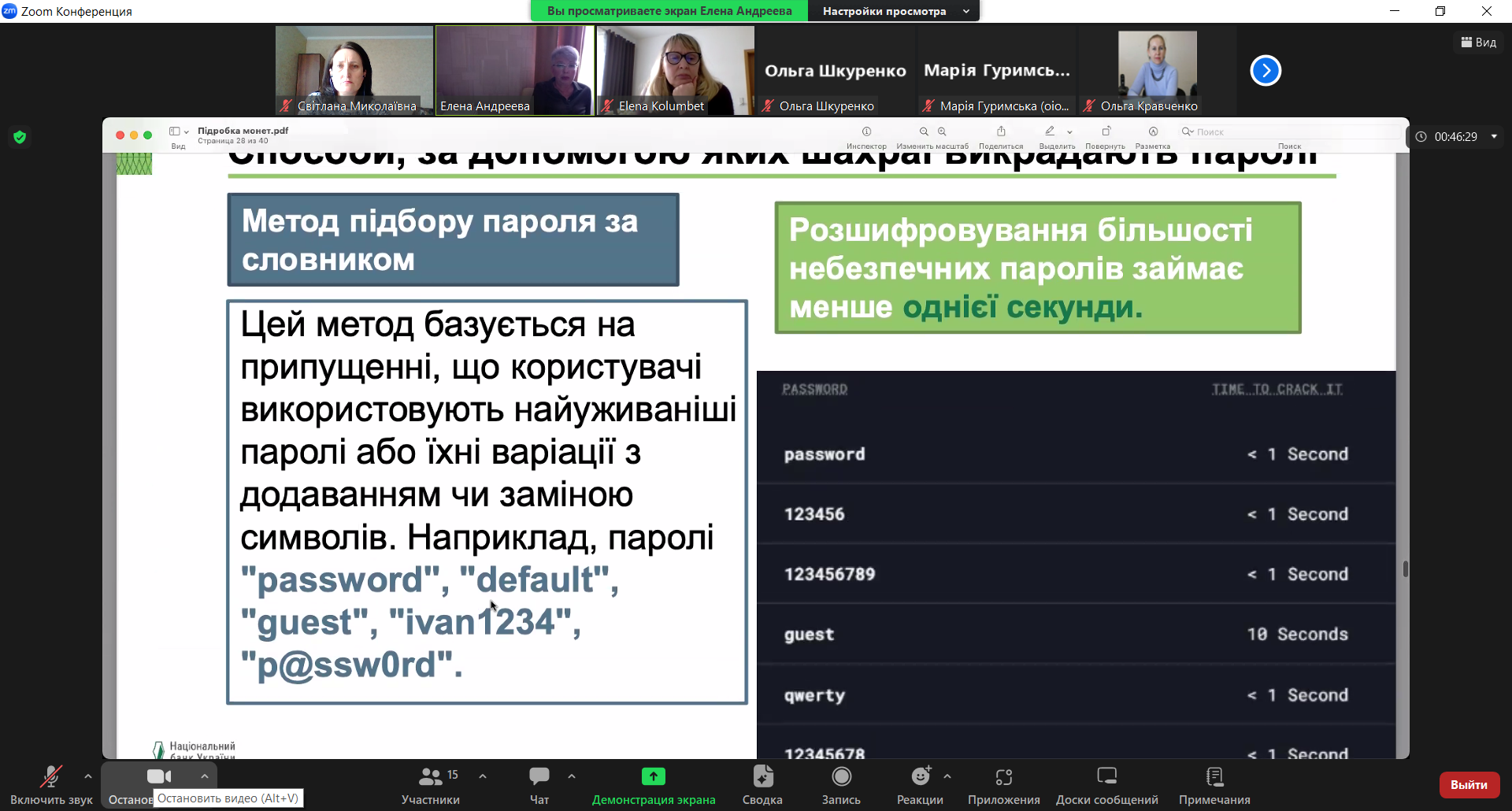Click the "PASSWORD" column header

tap(814, 389)
